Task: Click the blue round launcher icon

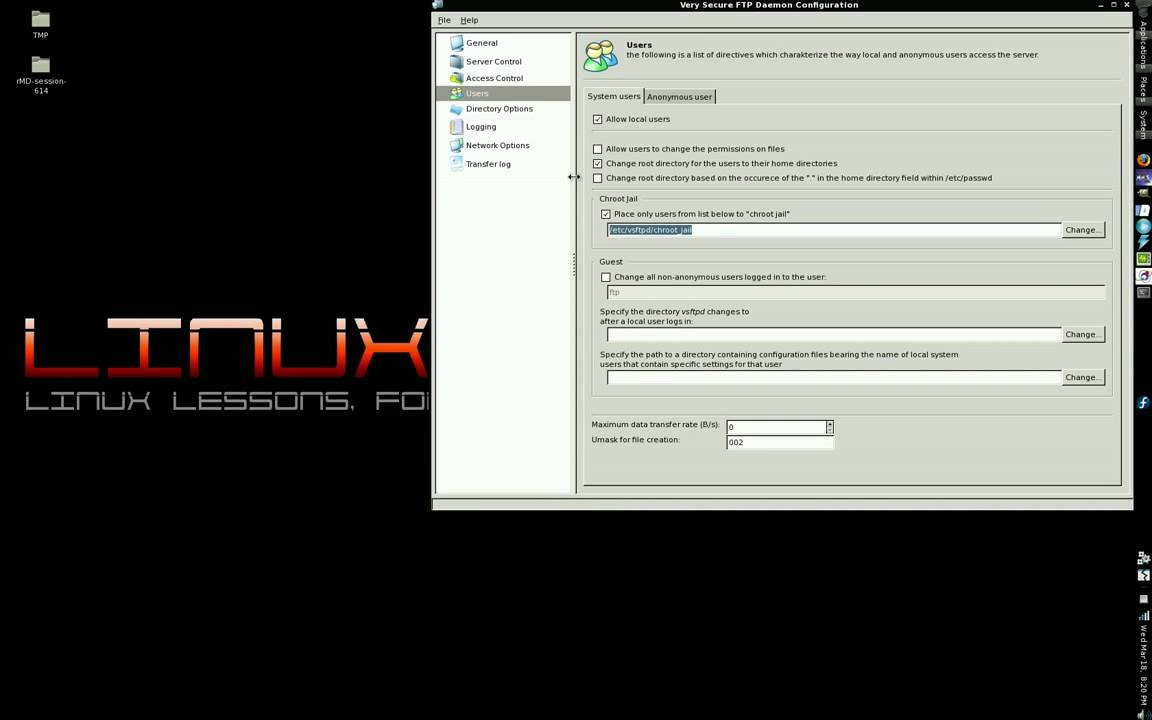Action: pos(1143,227)
